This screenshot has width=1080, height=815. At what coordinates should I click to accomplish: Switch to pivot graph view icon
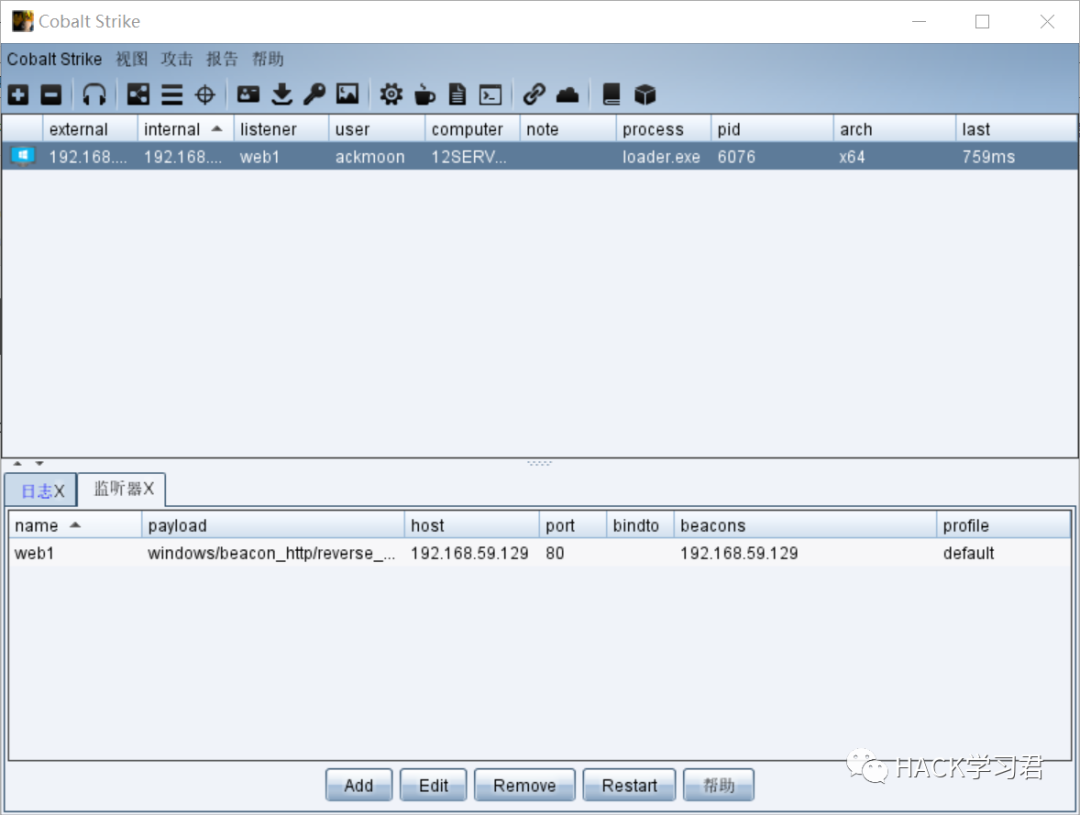pos(138,94)
